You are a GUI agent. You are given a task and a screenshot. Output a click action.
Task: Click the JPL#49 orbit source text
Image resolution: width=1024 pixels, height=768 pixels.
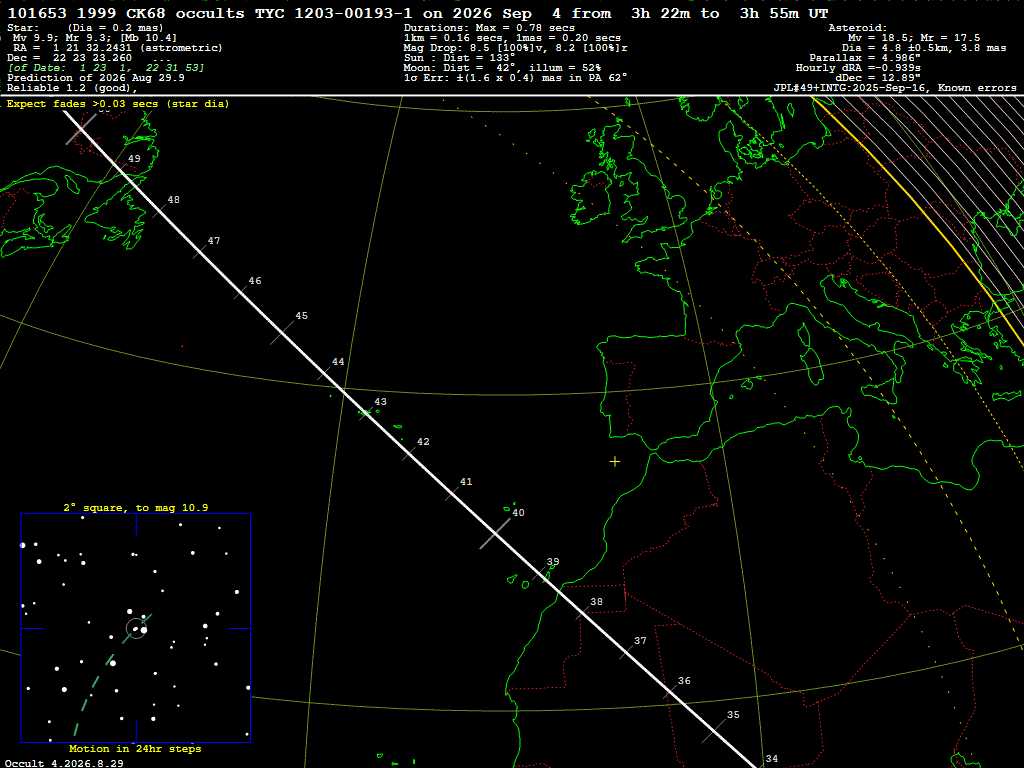click(x=895, y=88)
